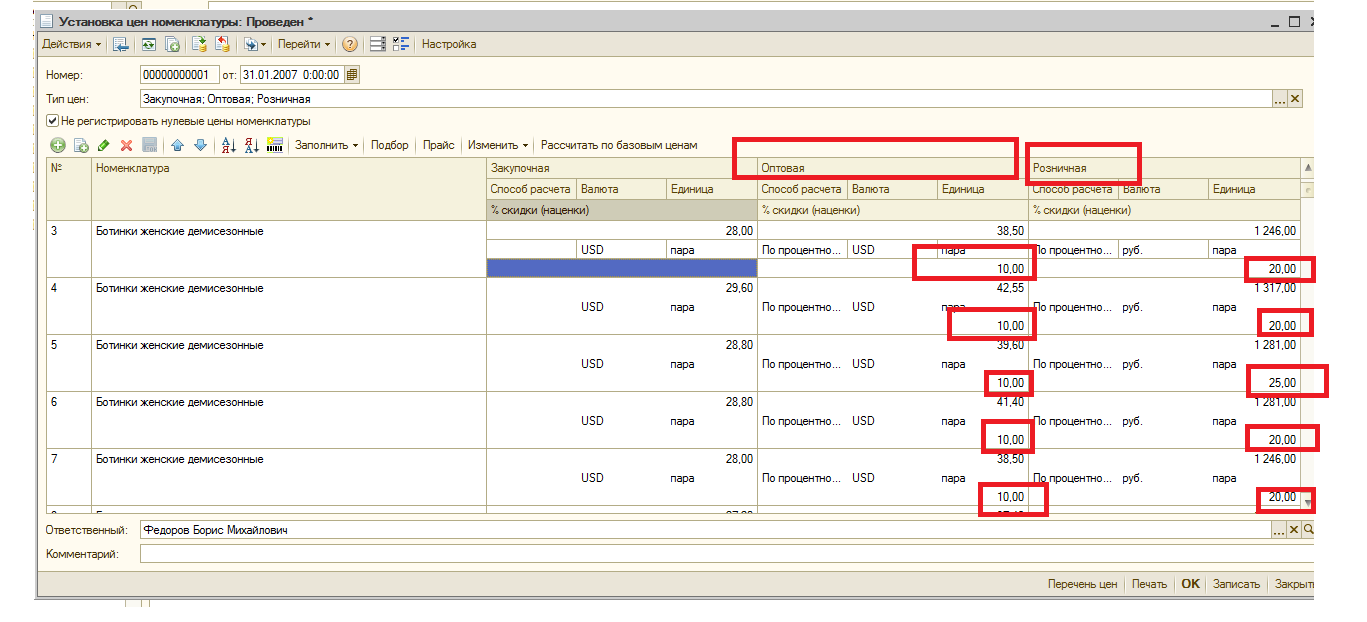Click the Комментарий input field
Image resolution: width=1367 pixels, height=622 pixels.
click(720, 553)
